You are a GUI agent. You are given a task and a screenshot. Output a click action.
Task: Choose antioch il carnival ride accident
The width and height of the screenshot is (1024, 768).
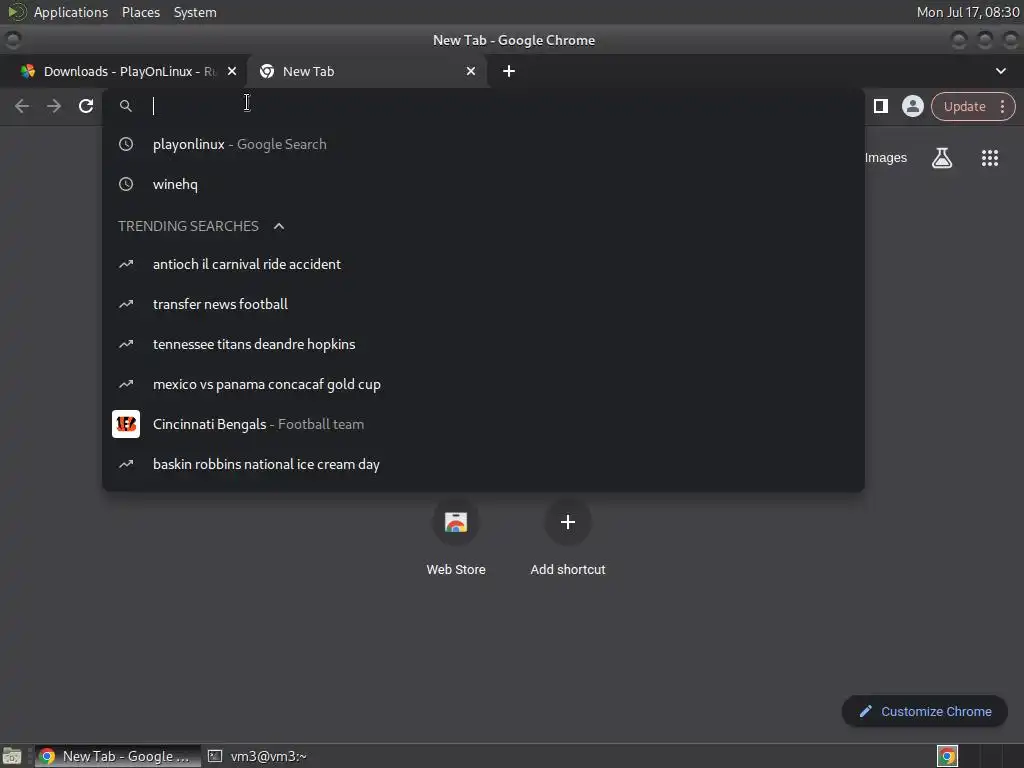pos(483,264)
